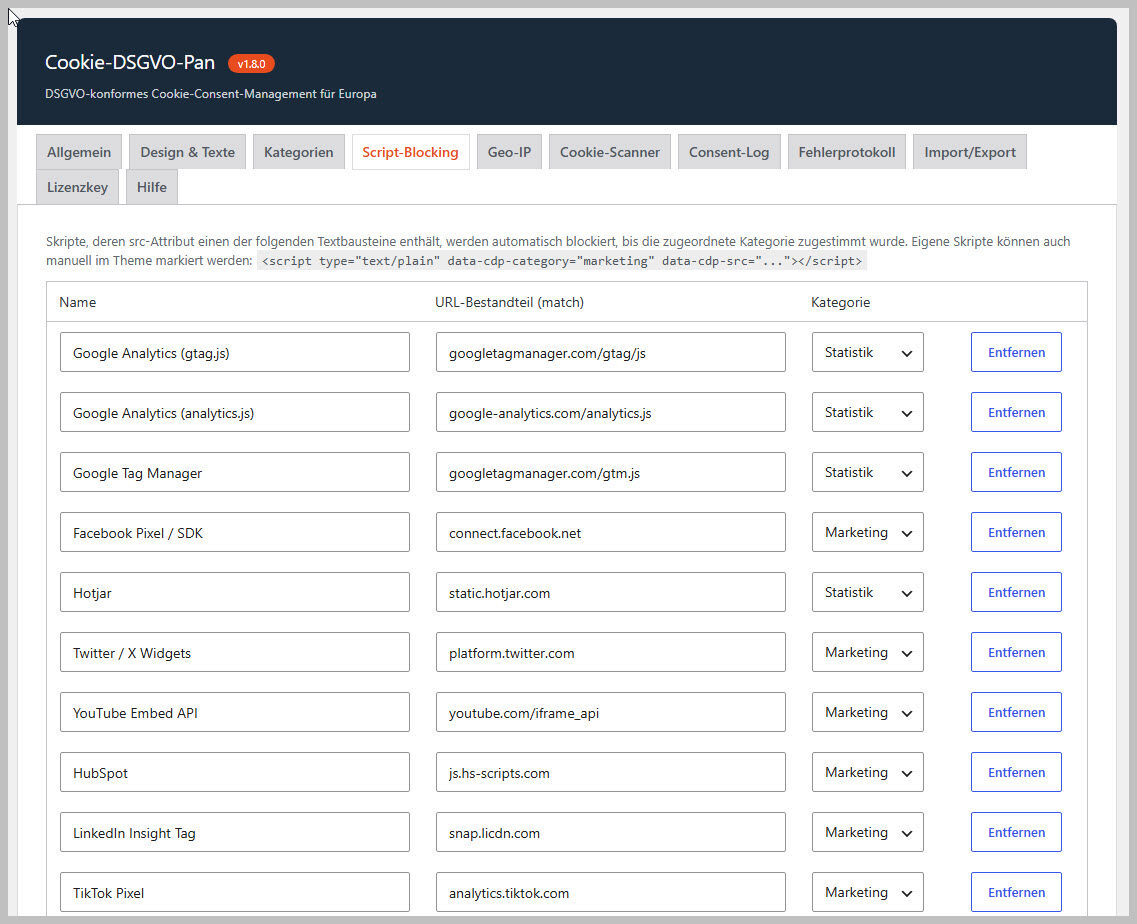Edit URL field snap.licdn.com

pos(611,833)
